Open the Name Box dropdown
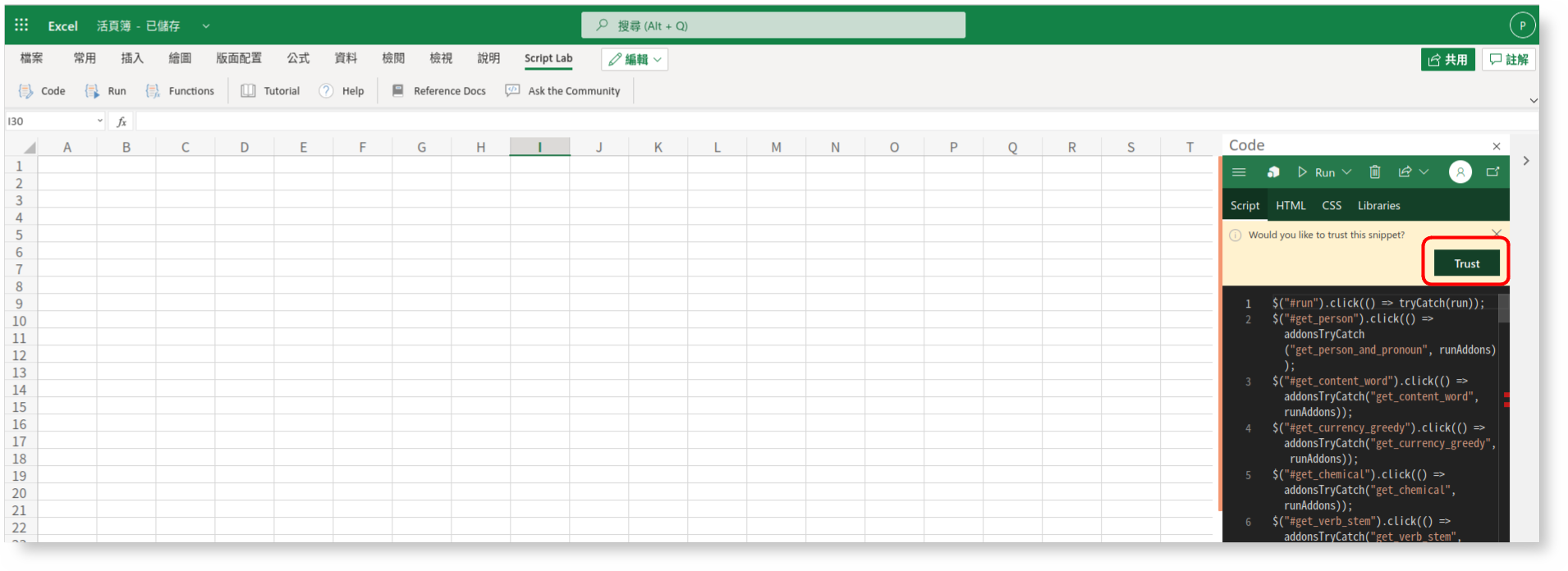The height and width of the screenshot is (571, 1568). (x=100, y=121)
